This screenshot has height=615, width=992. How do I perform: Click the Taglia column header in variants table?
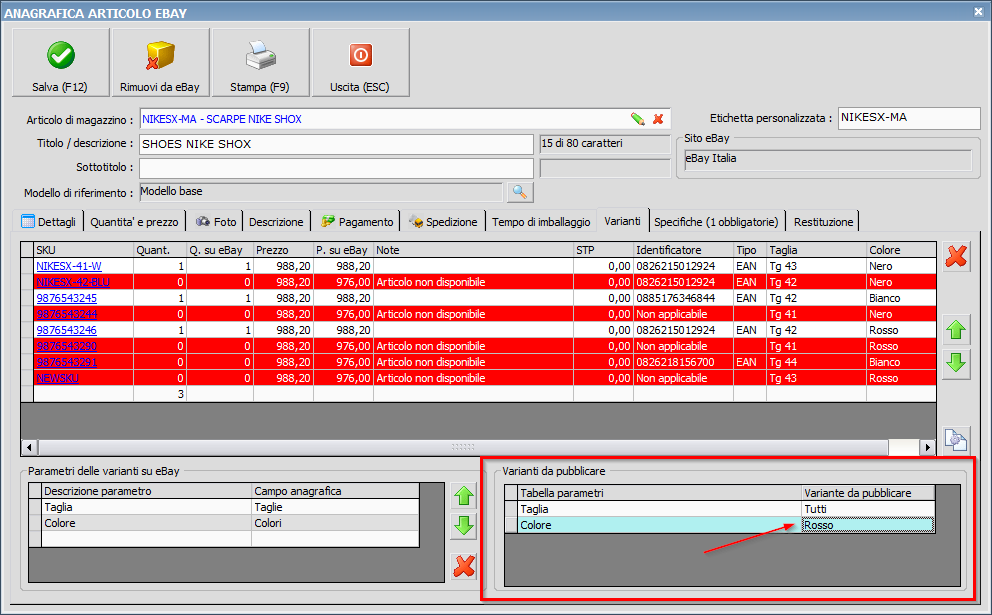pyautogui.click(x=816, y=250)
